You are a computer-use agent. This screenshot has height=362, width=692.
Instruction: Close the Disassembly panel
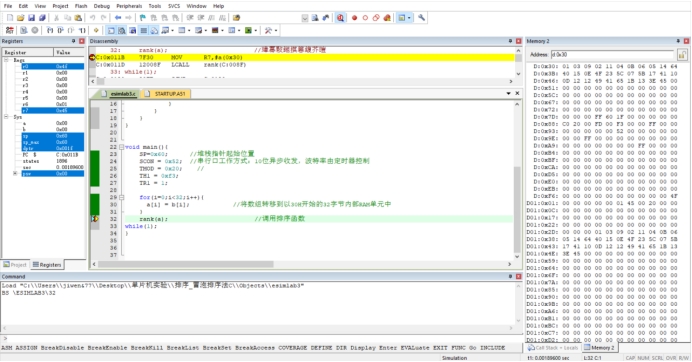[519, 41]
